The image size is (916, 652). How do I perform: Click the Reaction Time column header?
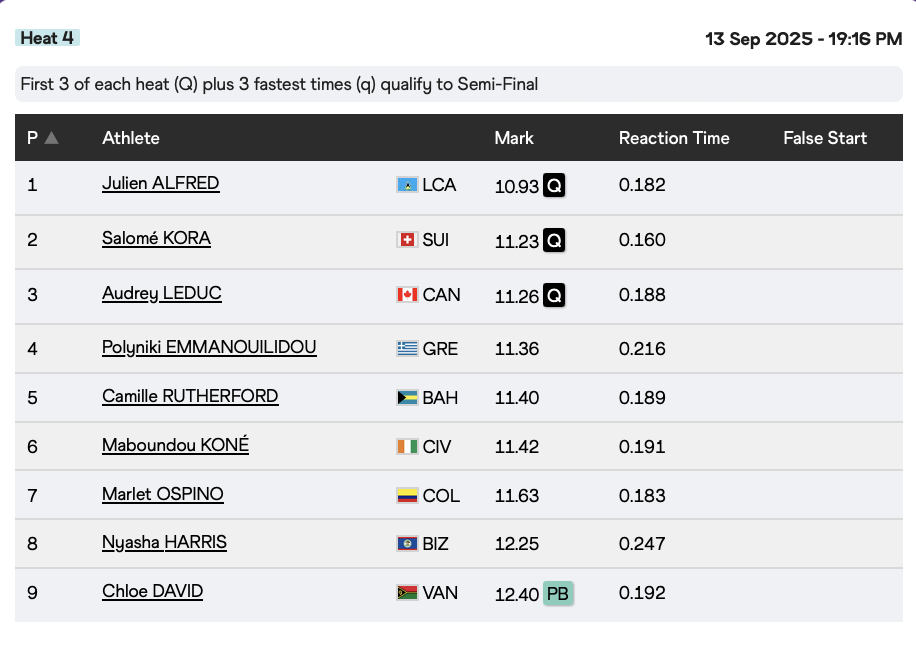click(674, 138)
